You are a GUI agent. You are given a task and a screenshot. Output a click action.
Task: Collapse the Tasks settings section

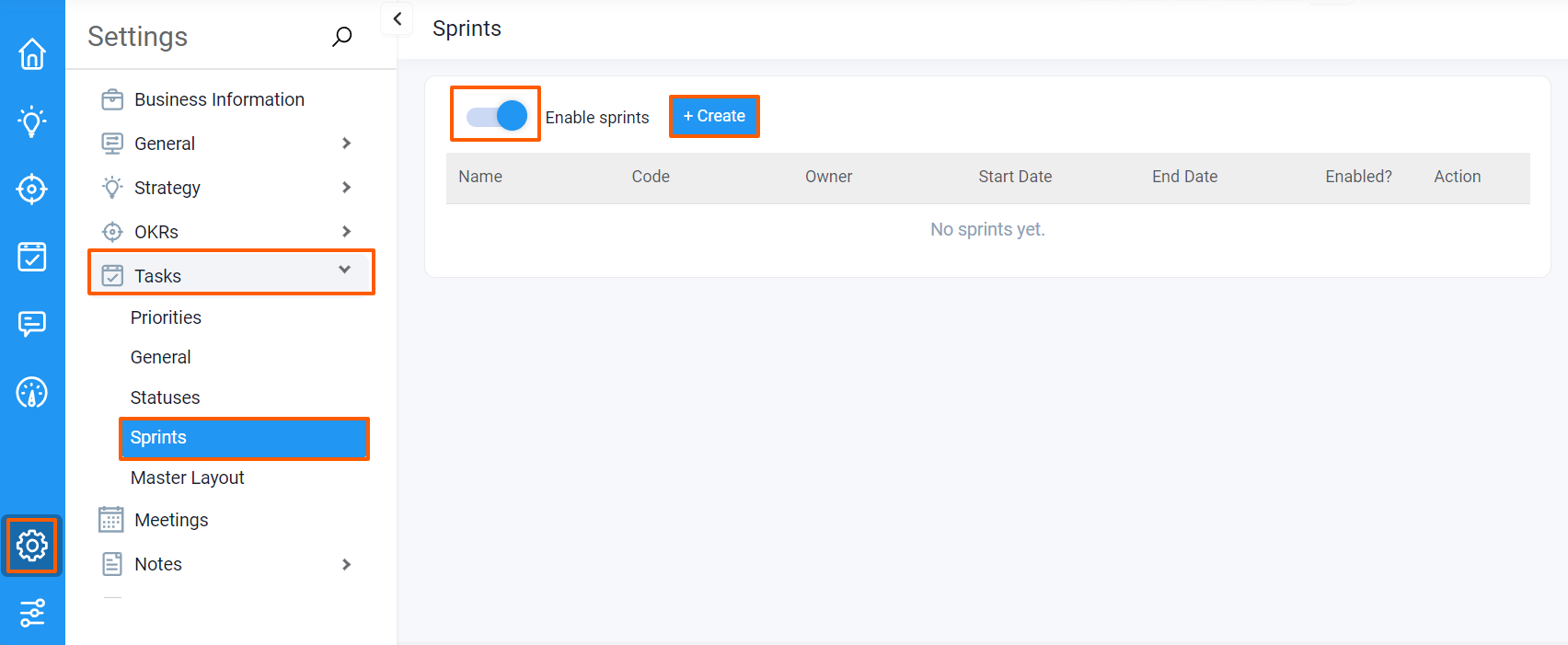[345, 271]
